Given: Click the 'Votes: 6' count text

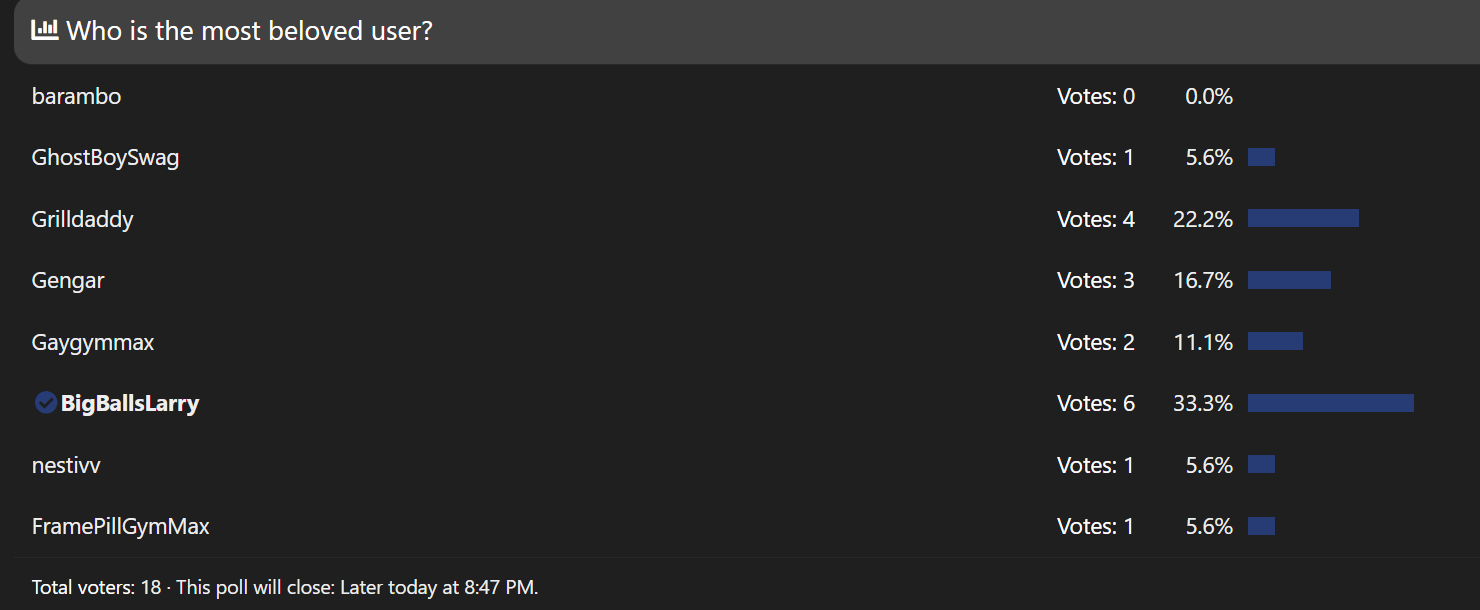Looking at the screenshot, I should [x=1096, y=404].
